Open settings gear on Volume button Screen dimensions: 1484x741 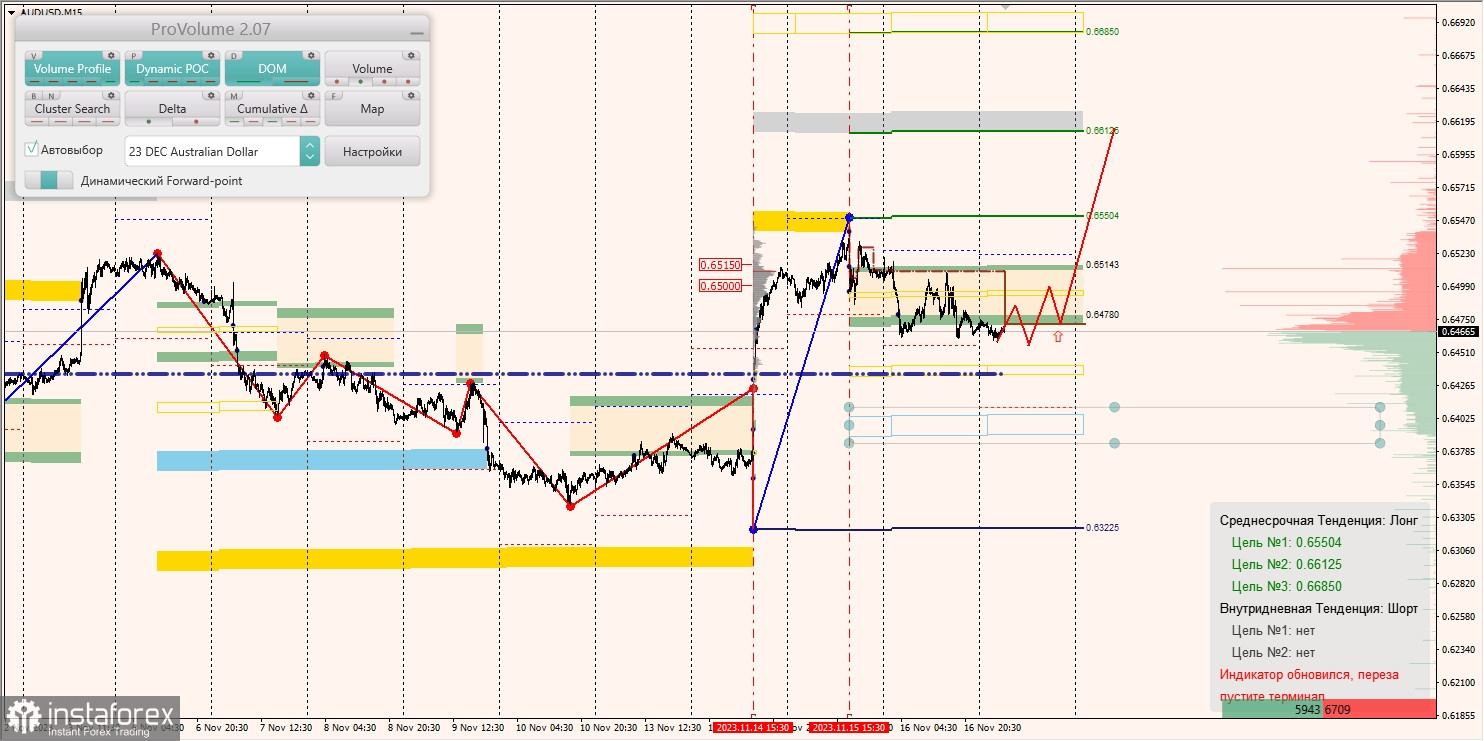pyautogui.click(x=410, y=56)
